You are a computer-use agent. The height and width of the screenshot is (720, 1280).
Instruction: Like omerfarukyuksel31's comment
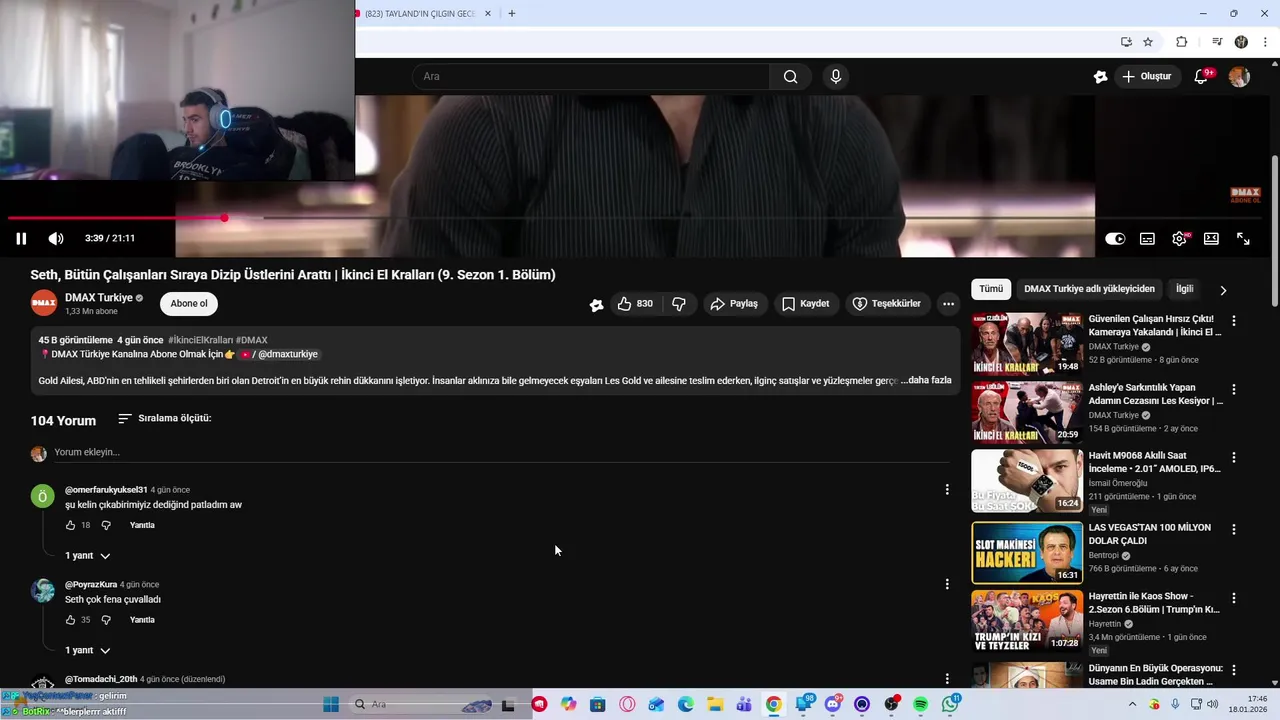click(x=70, y=525)
